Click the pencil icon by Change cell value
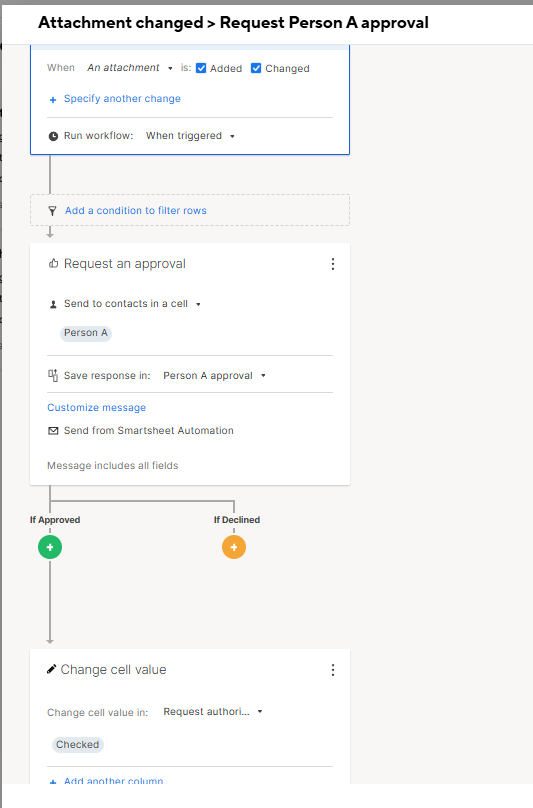Screen dimensions: 533x808 52,669
